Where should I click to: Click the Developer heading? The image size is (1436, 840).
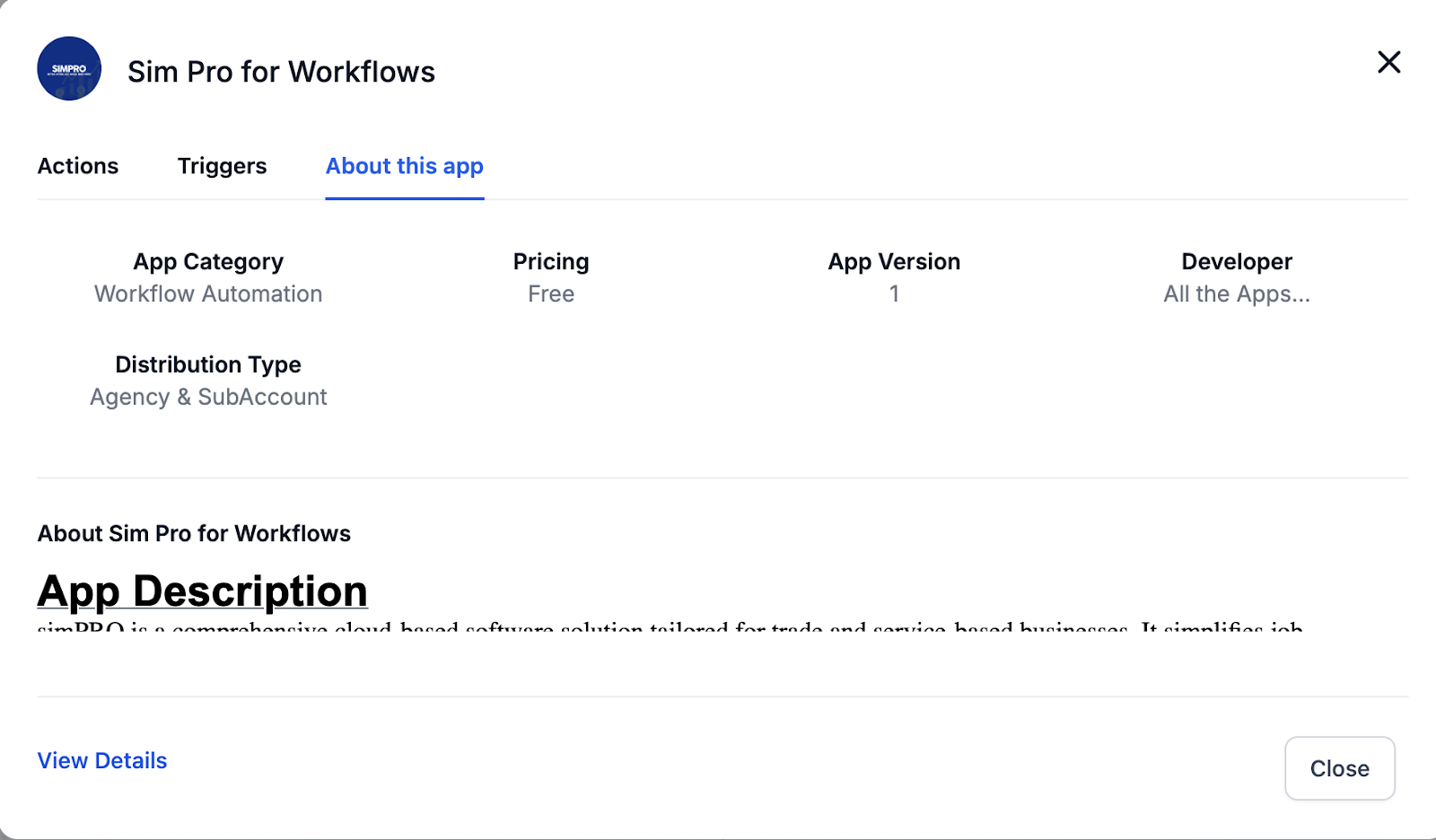pos(1237,262)
